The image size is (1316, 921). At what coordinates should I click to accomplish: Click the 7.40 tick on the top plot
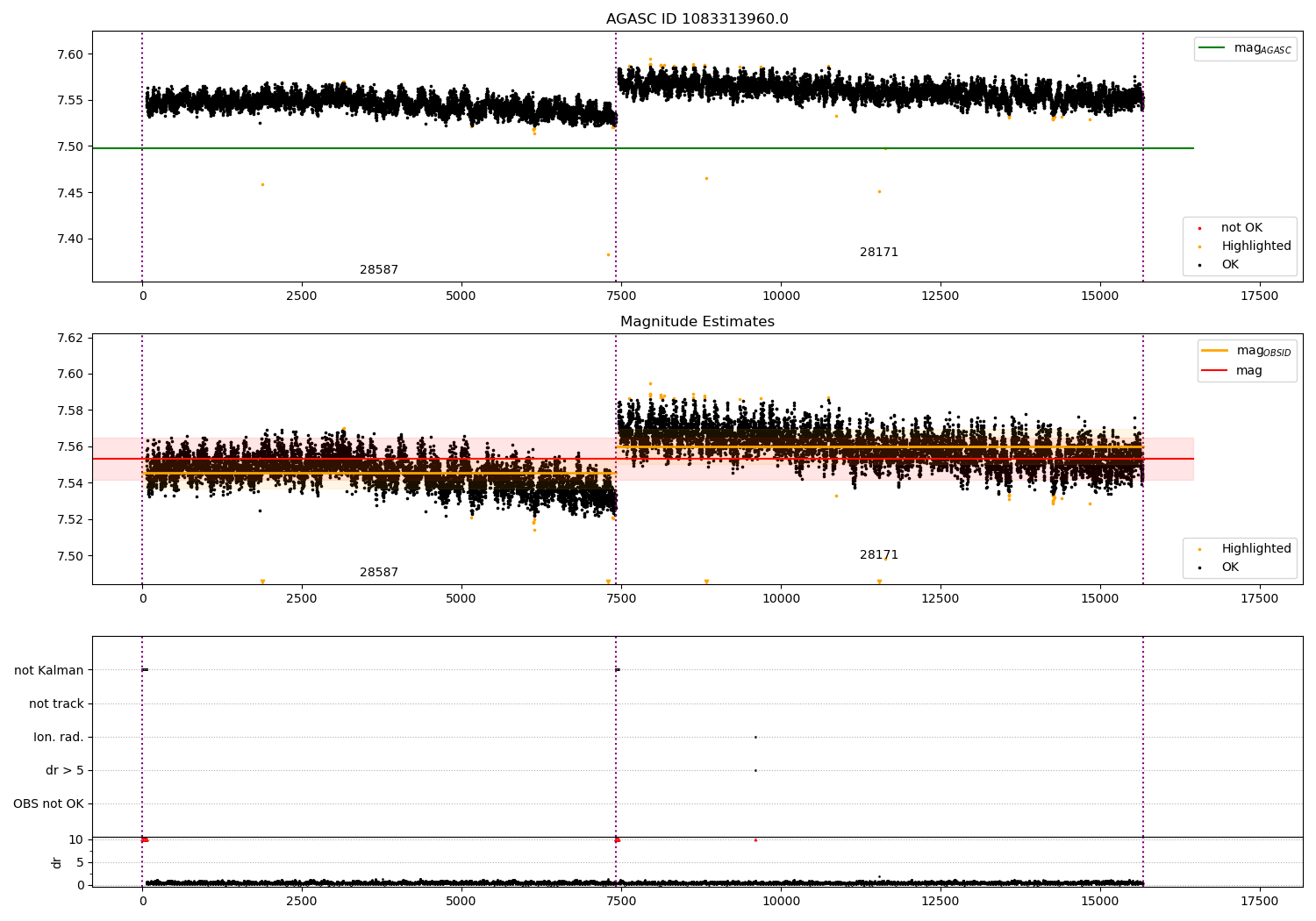click(x=70, y=239)
